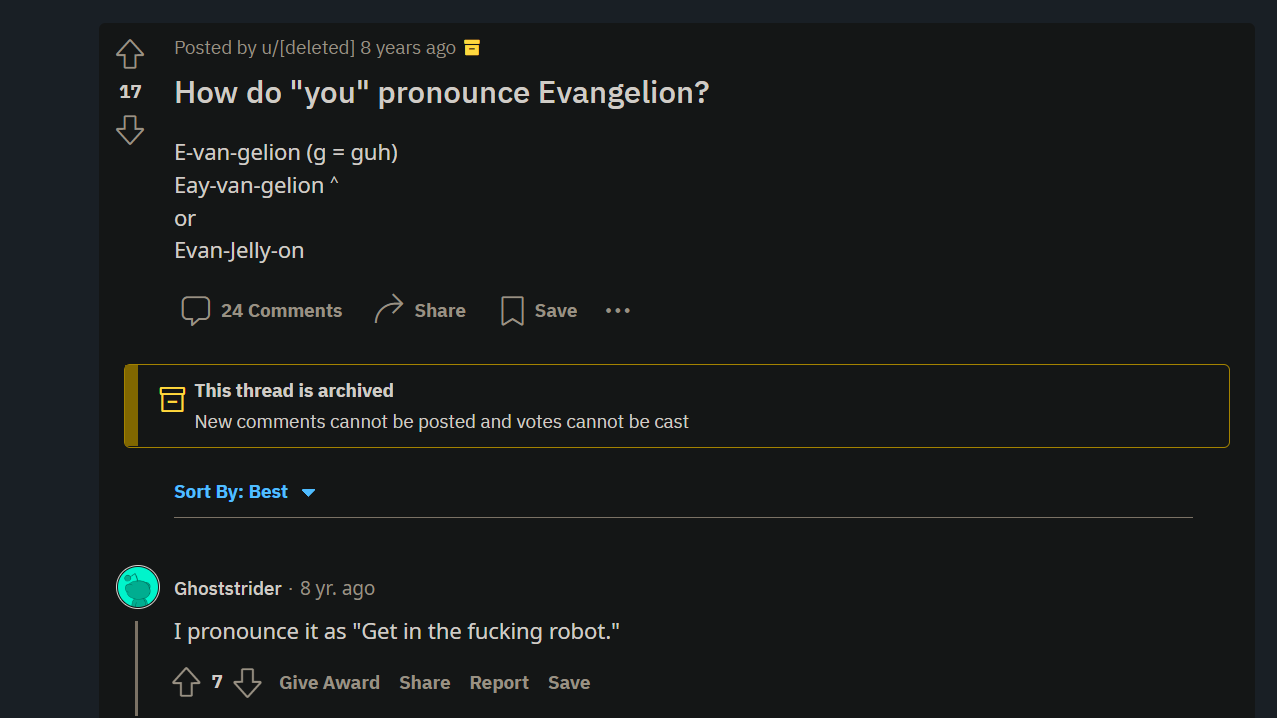
Task: Report Ghoststrider's comment
Action: (x=499, y=683)
